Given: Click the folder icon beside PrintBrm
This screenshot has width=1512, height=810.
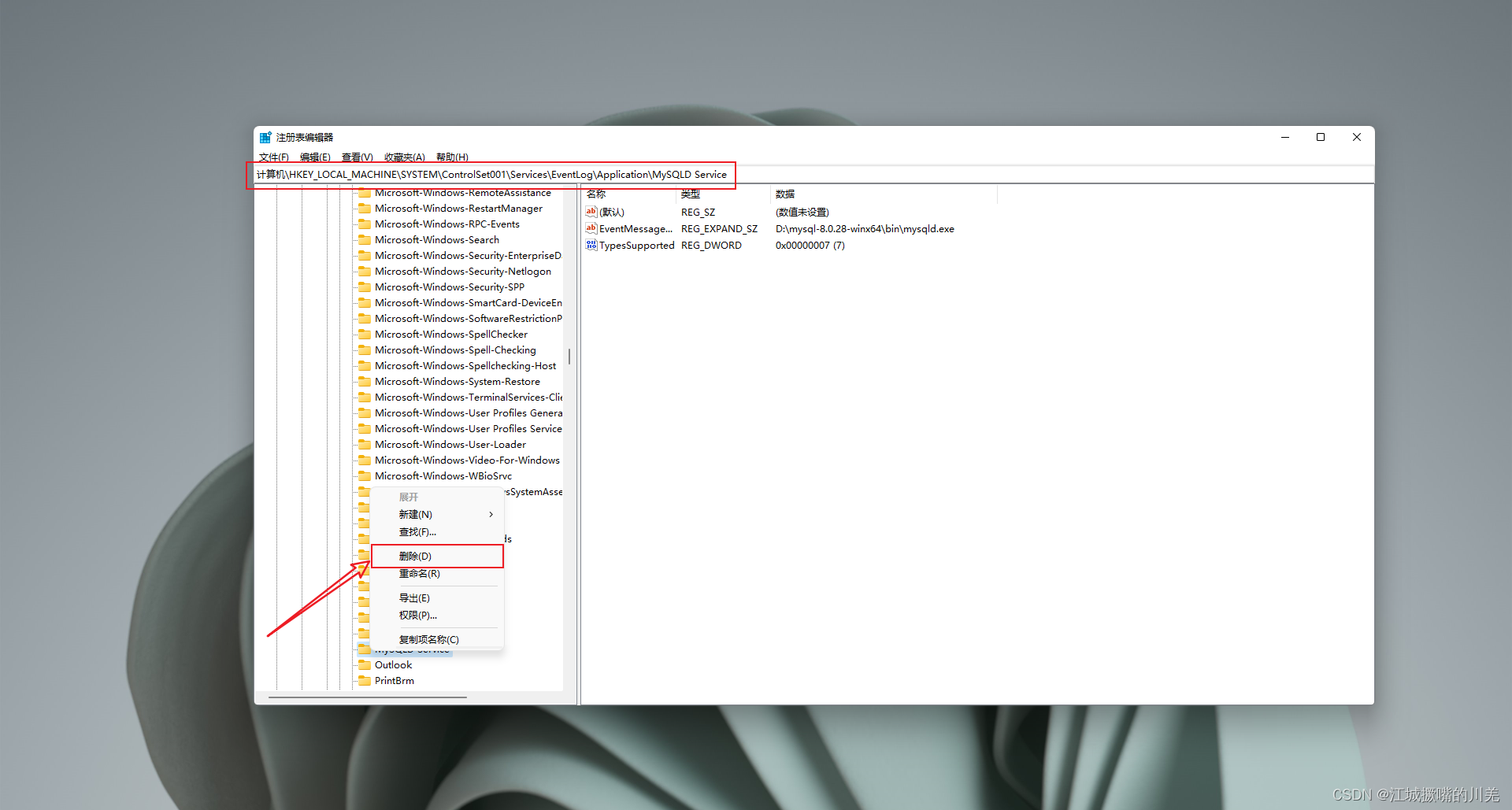Looking at the screenshot, I should point(364,681).
